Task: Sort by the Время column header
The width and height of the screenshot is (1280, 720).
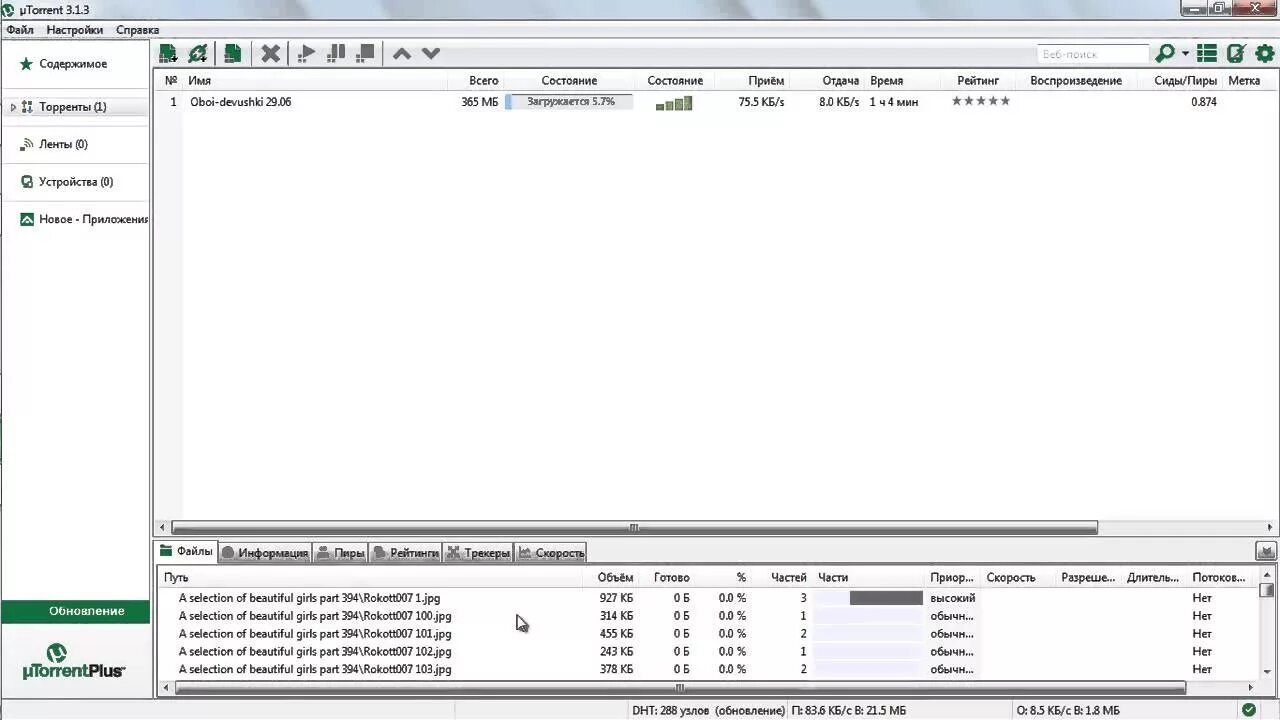Action: (886, 81)
